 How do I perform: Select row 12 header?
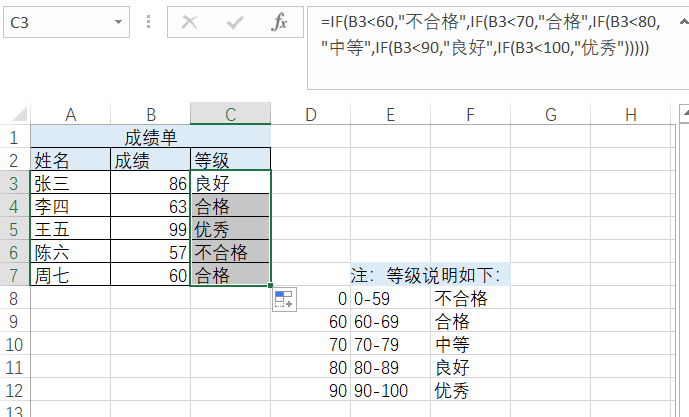pos(15,389)
